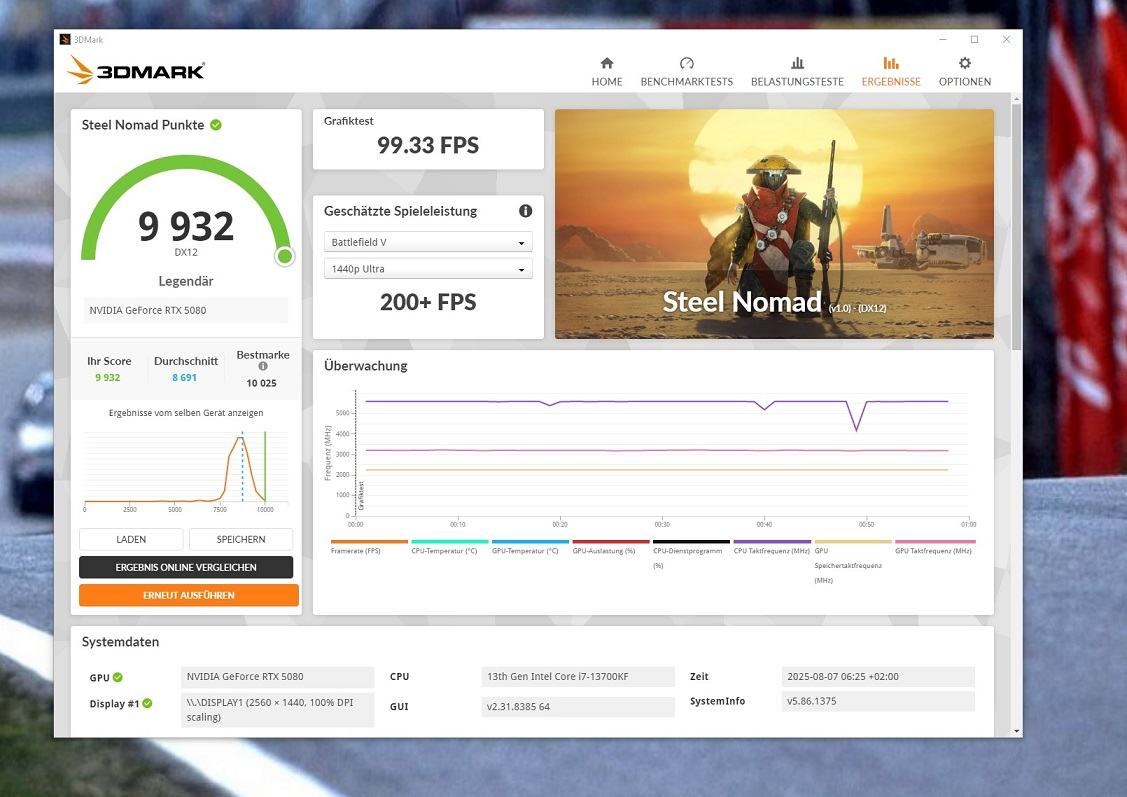
Task: Click the Bestmarke value 10 025
Action: click(261, 383)
